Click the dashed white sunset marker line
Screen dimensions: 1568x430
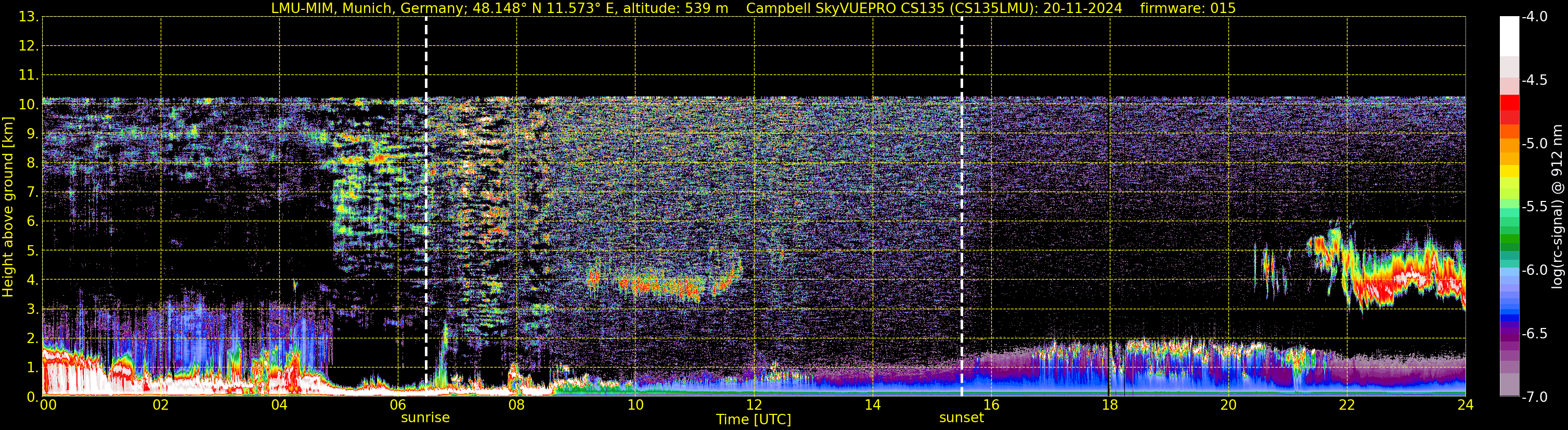962,206
